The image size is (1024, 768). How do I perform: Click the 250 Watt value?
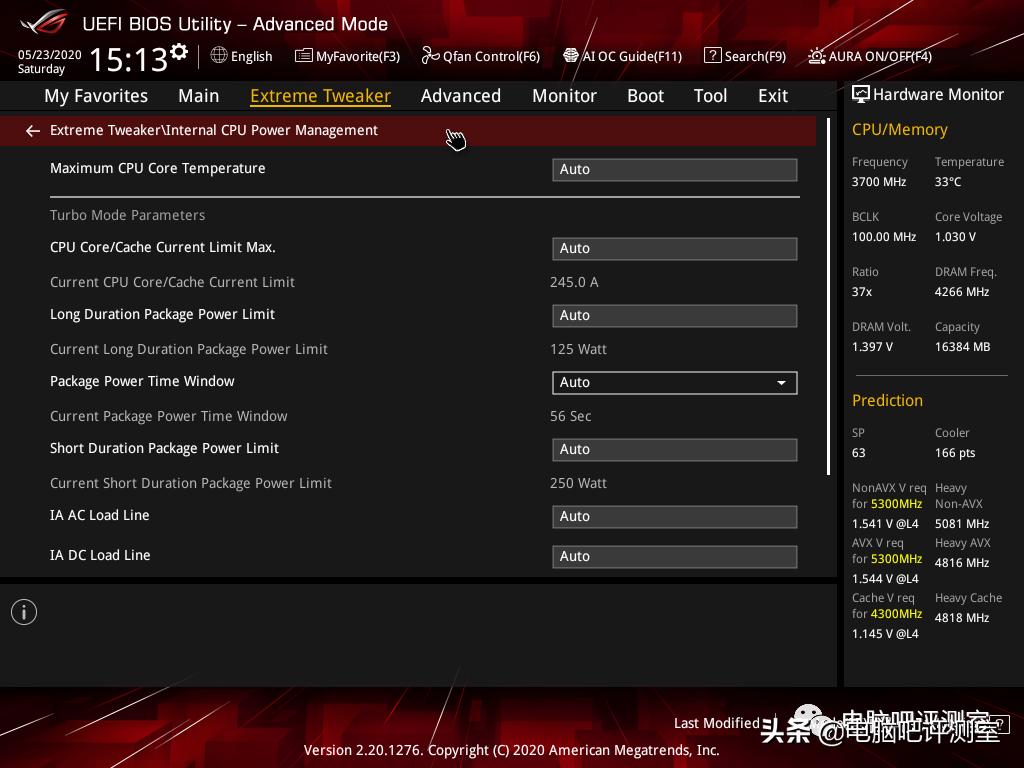pyautogui.click(x=578, y=483)
